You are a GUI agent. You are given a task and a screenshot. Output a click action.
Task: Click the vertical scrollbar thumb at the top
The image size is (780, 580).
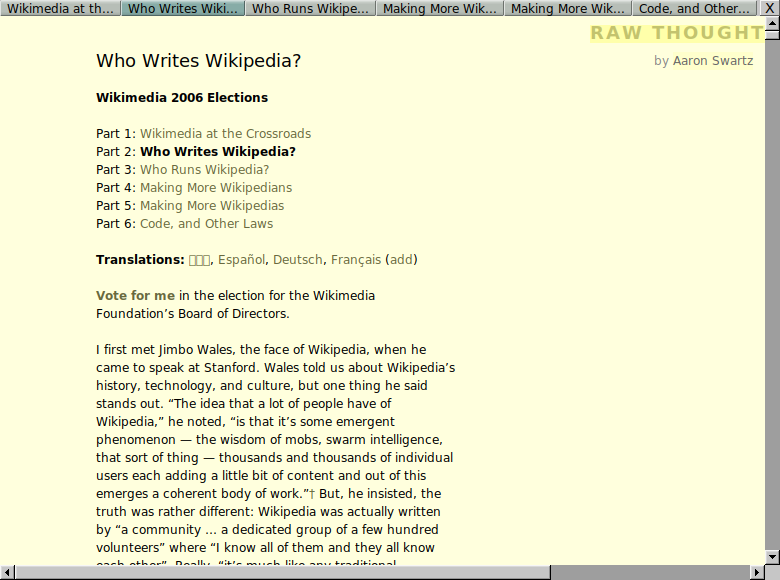tap(772, 34)
